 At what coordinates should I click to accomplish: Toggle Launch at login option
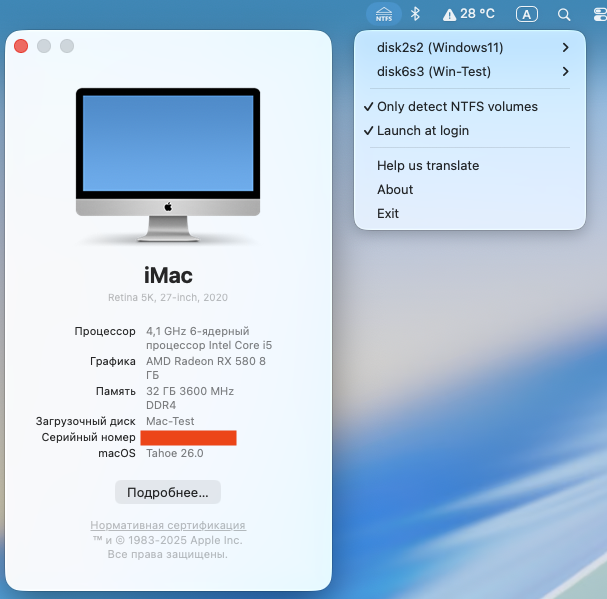coord(470,130)
